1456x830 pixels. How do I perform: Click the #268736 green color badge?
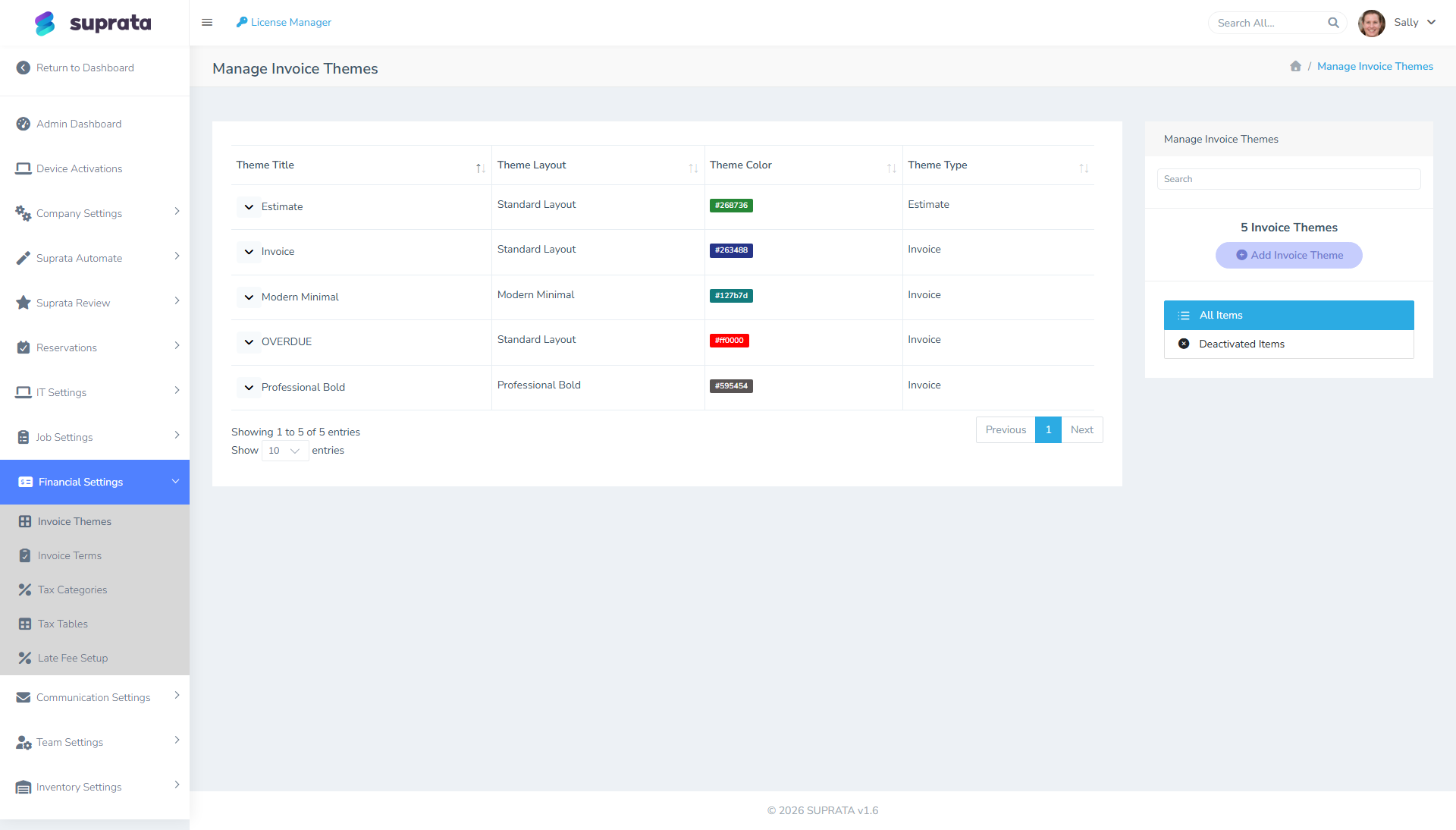tap(731, 205)
